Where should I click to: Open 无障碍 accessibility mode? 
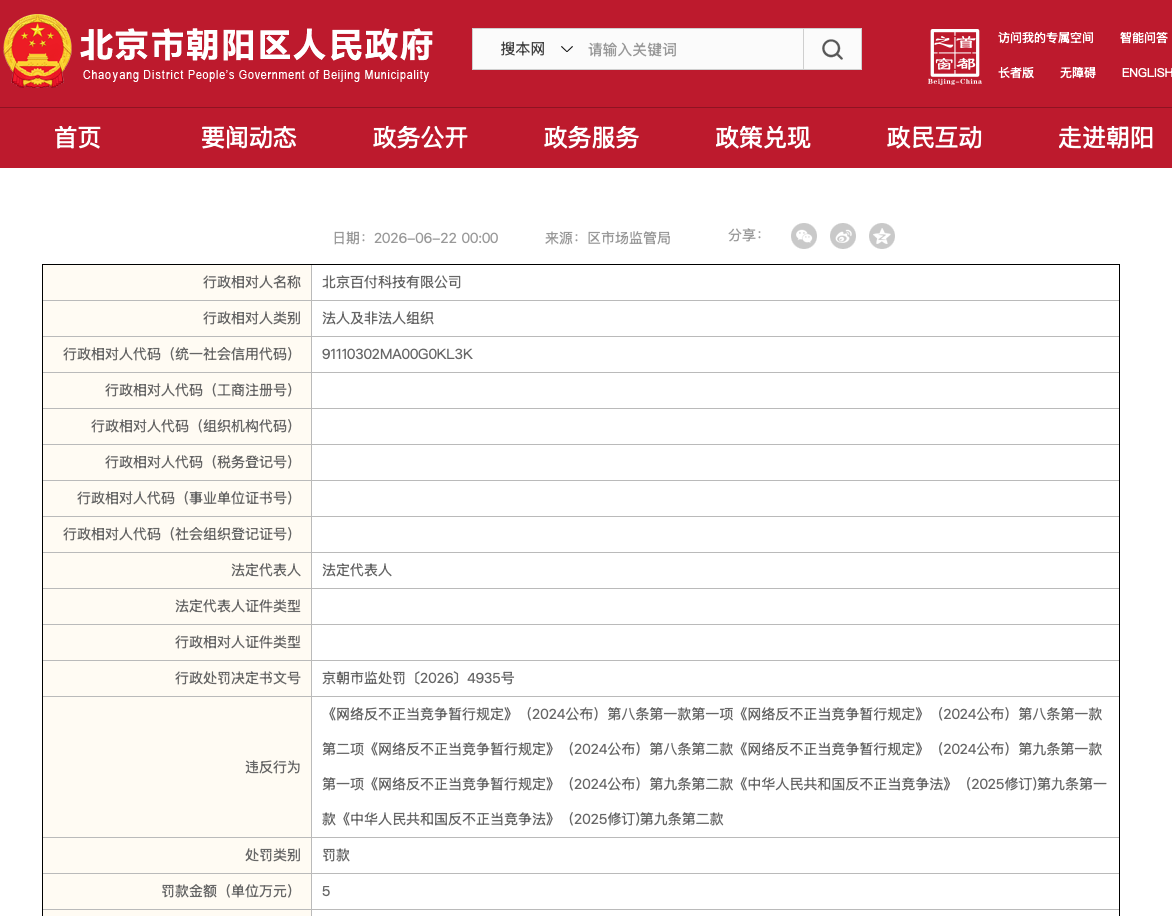click(x=1077, y=72)
